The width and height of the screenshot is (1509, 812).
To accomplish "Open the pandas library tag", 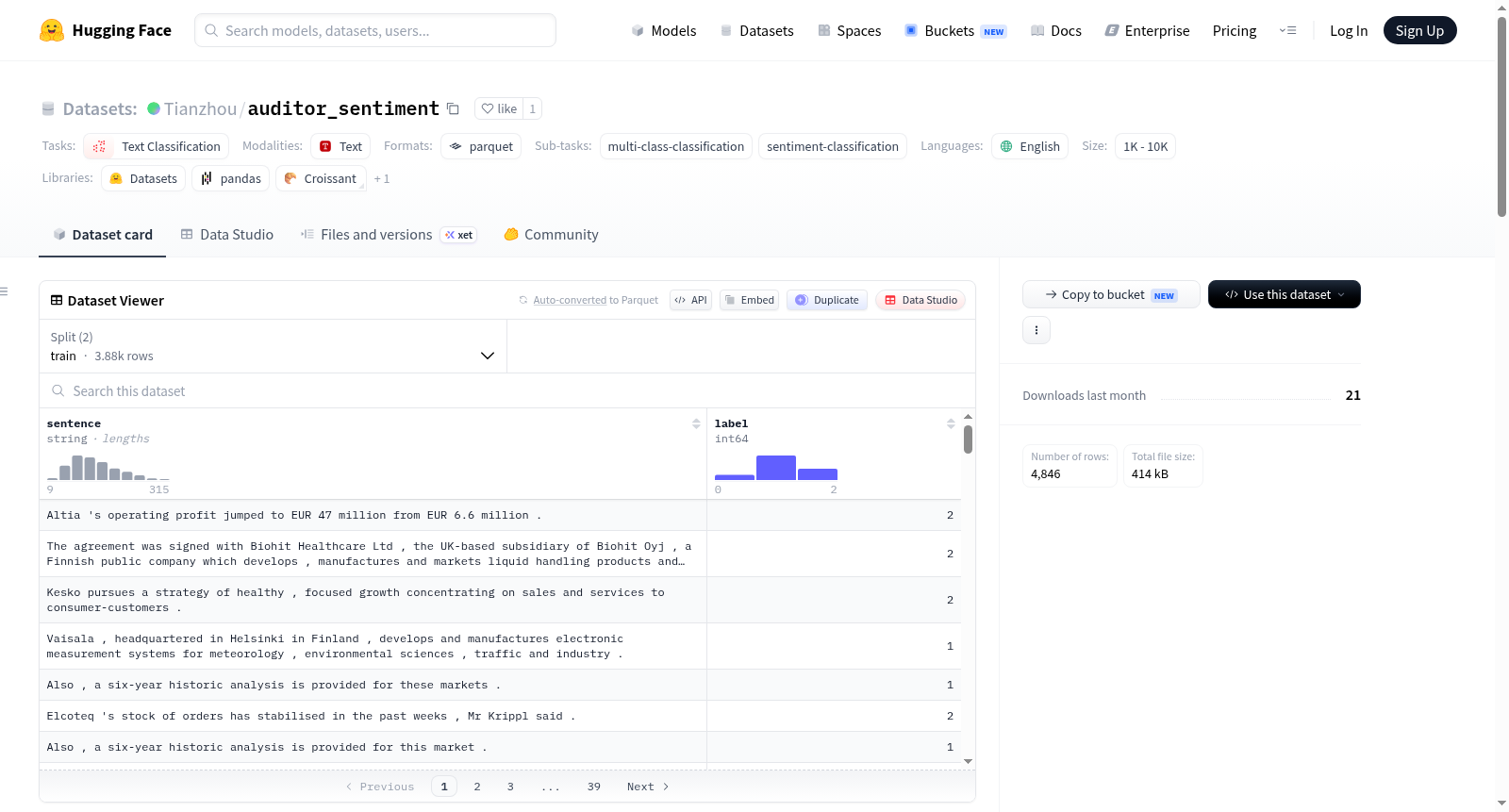I will tap(231, 178).
